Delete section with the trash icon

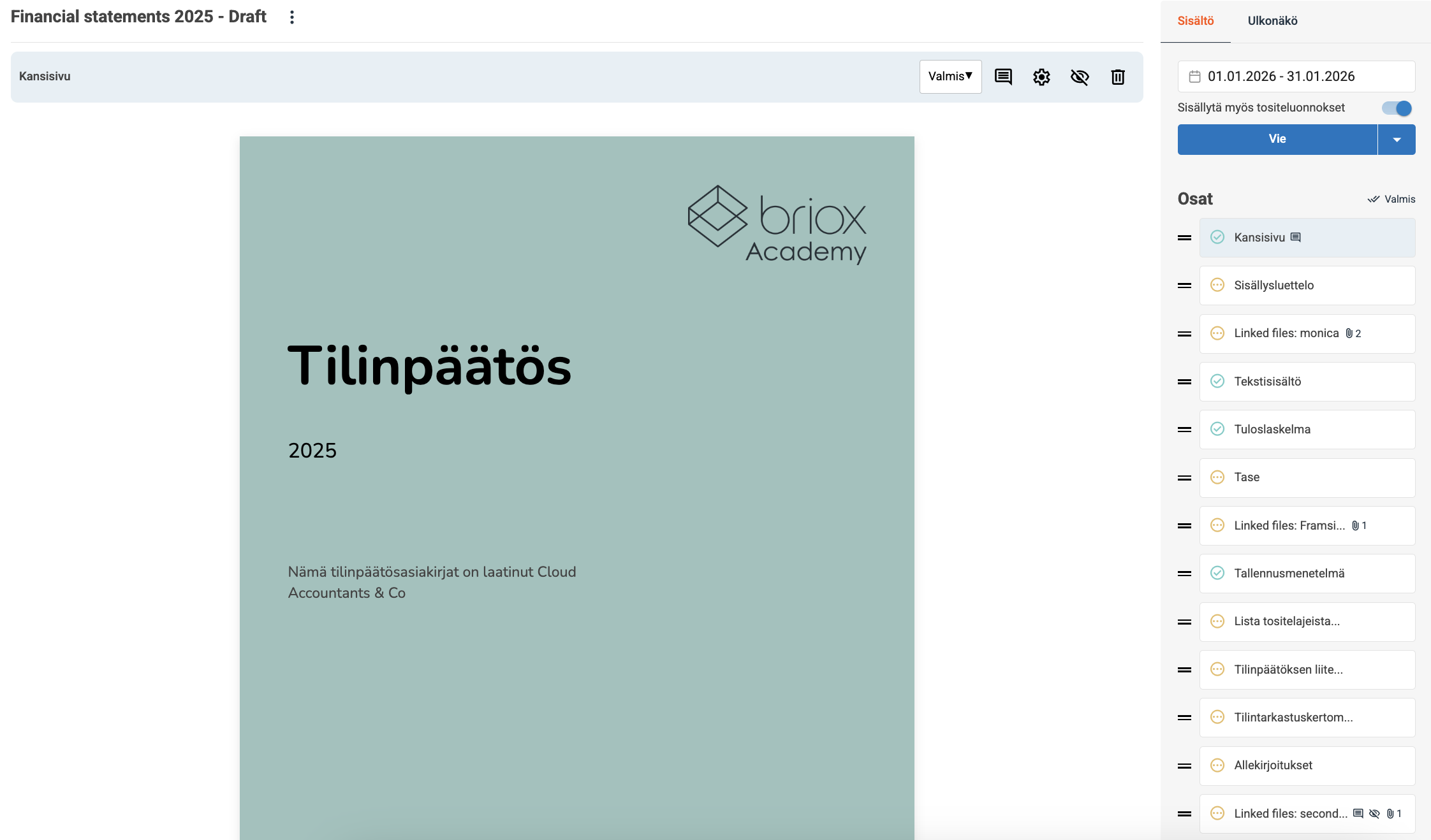tap(1118, 77)
